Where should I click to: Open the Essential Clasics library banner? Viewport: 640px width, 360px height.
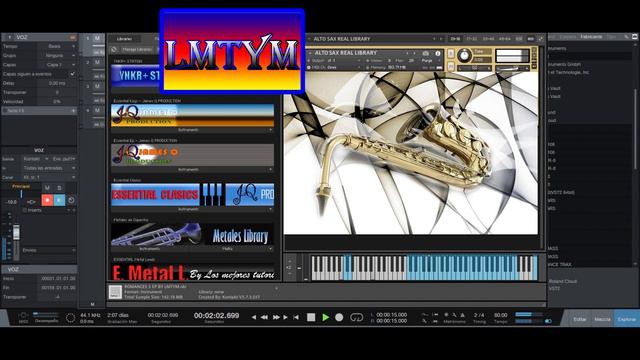pos(192,194)
